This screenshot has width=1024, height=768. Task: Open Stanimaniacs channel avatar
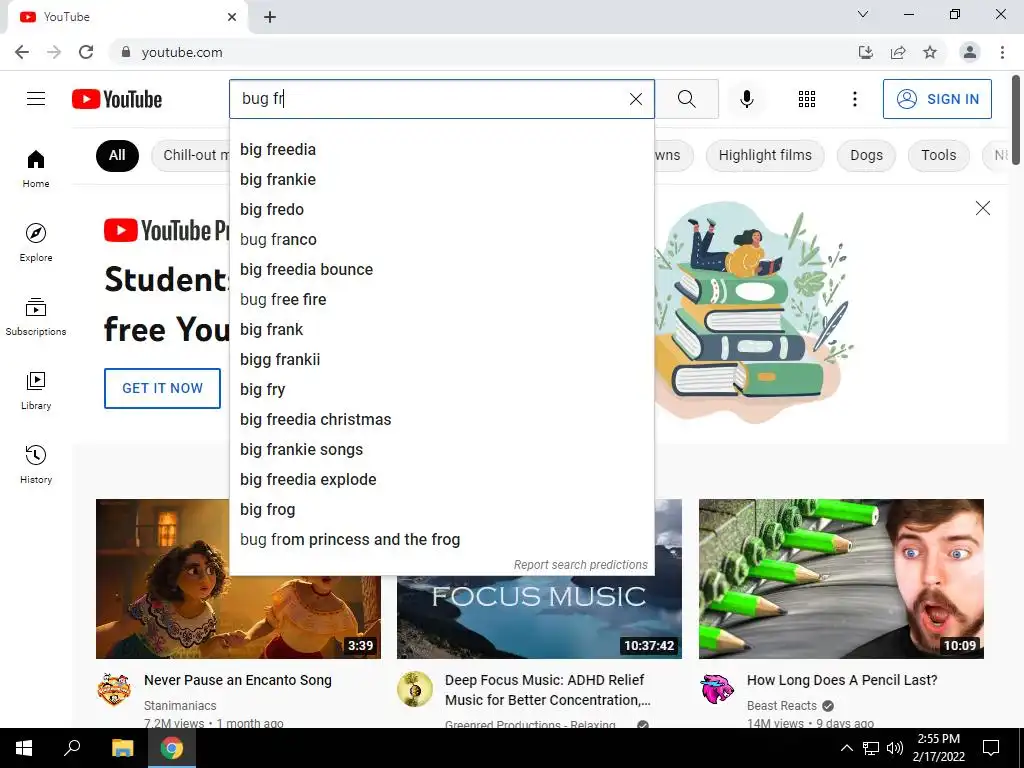point(114,689)
